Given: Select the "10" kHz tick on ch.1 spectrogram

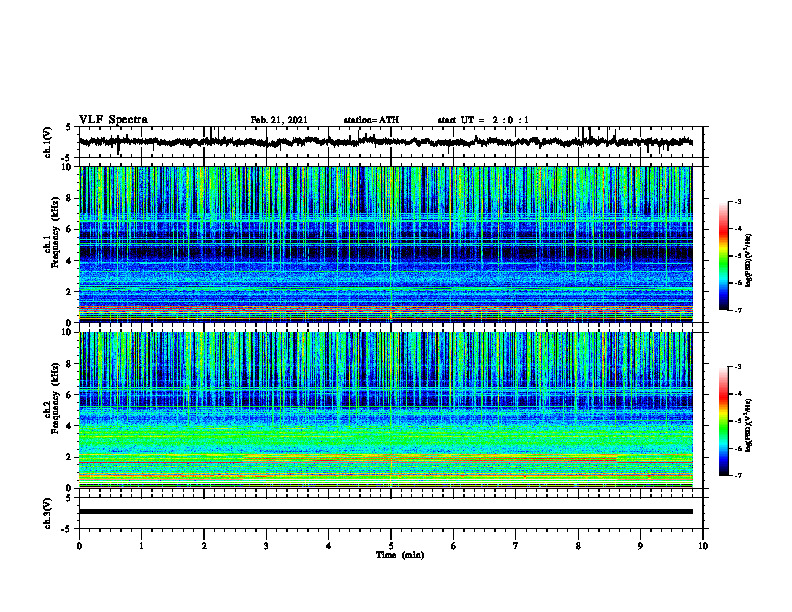Looking at the screenshot, I should point(66,167).
